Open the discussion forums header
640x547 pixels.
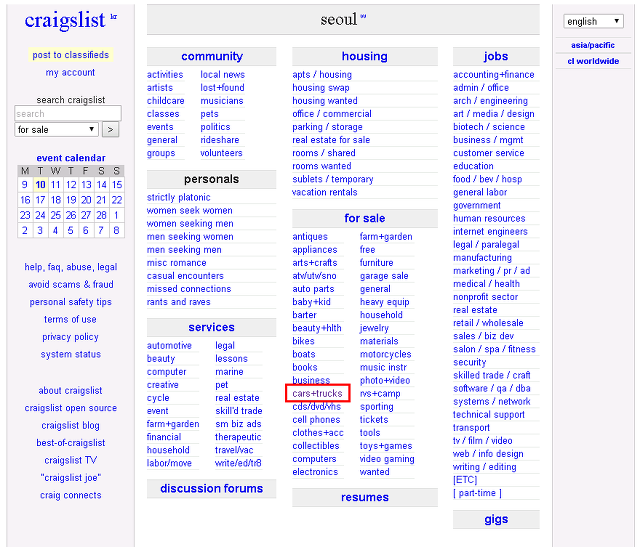coord(211,488)
